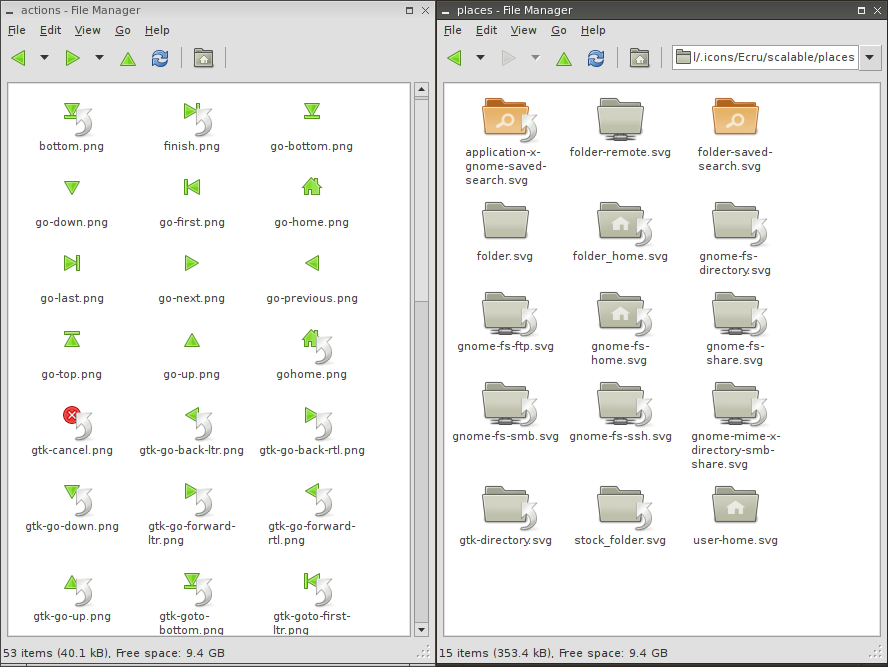
Task: Click window menu button of places window titlebar
Action: [445, 11]
